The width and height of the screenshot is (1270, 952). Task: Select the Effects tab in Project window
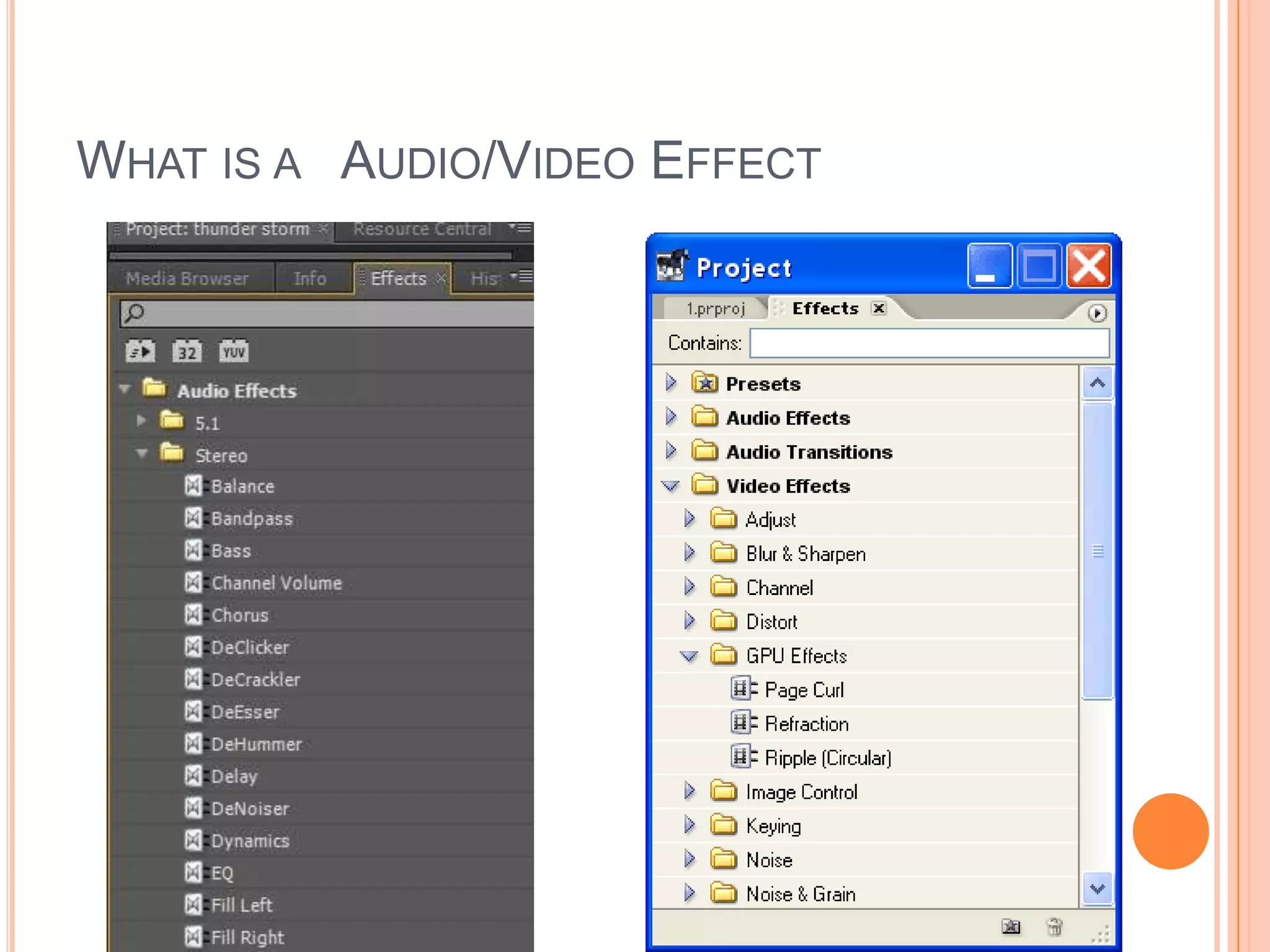coord(825,308)
